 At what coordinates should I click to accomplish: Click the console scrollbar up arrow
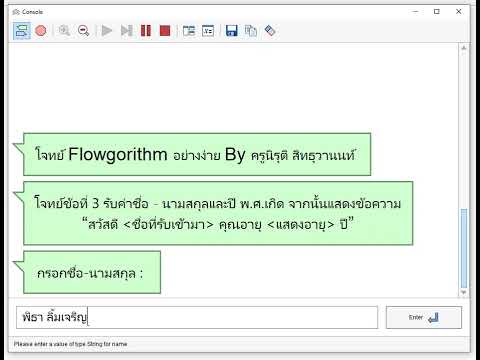[464, 48]
